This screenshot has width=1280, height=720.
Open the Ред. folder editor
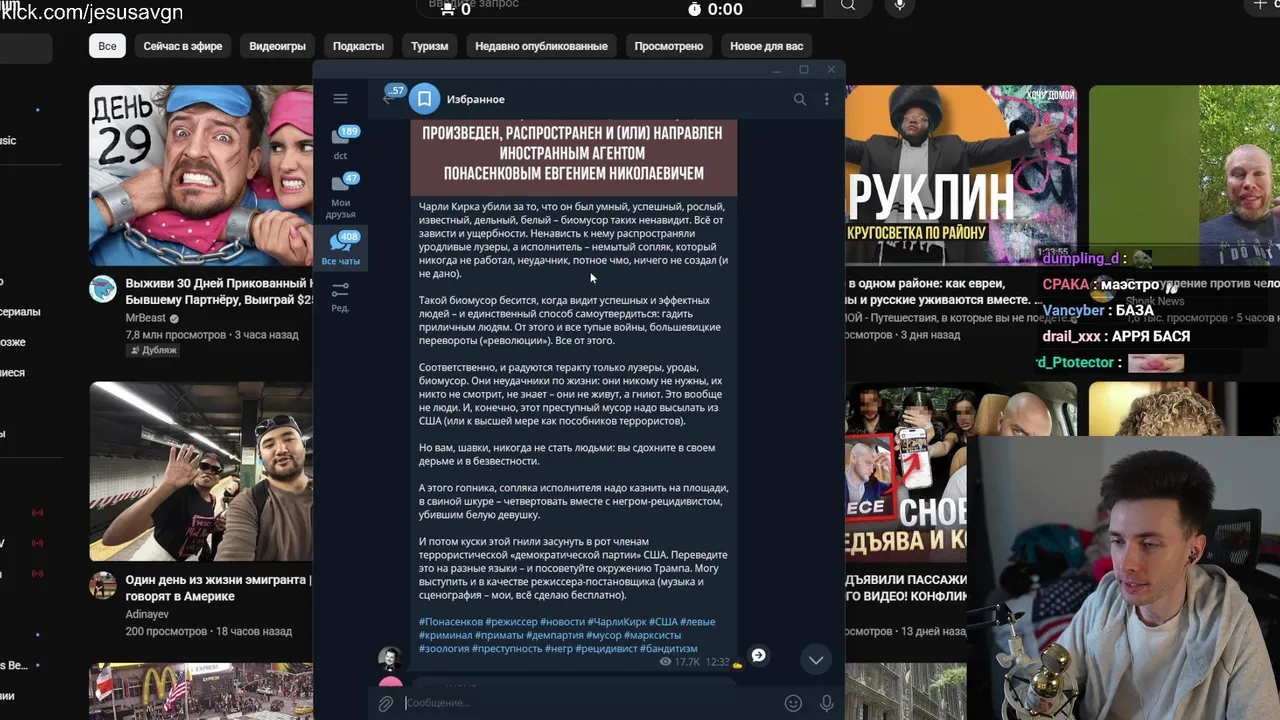pos(340,296)
